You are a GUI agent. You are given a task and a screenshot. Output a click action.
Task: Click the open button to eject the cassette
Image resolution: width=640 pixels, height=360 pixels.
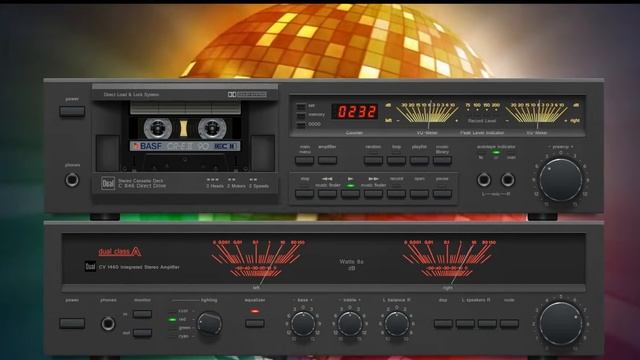click(419, 194)
